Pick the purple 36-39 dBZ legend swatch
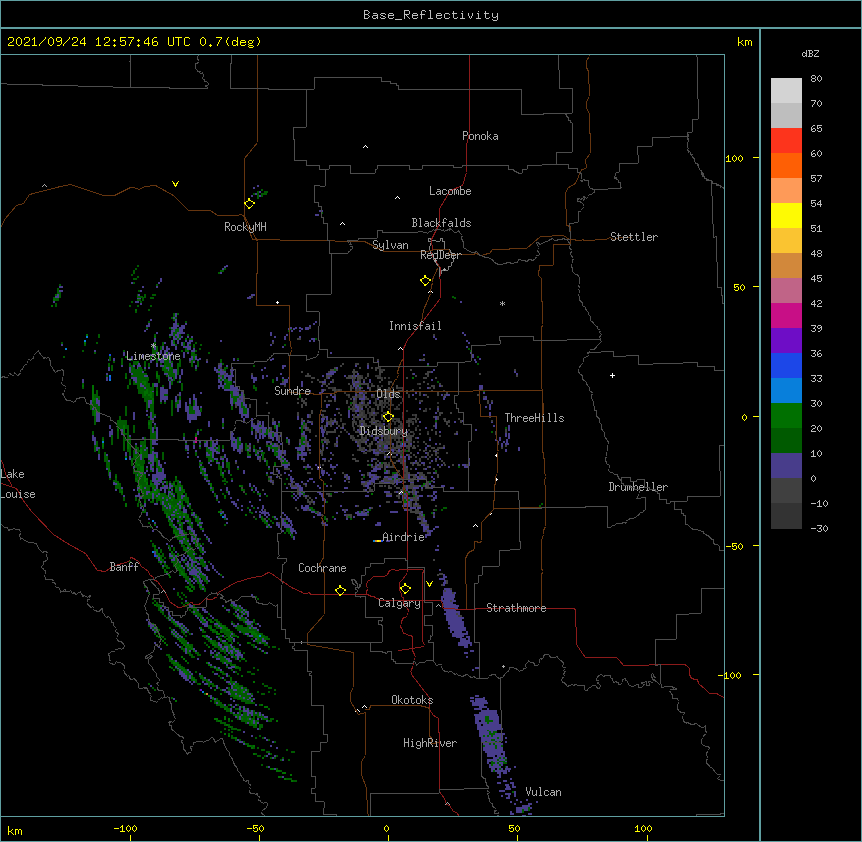 coord(786,341)
